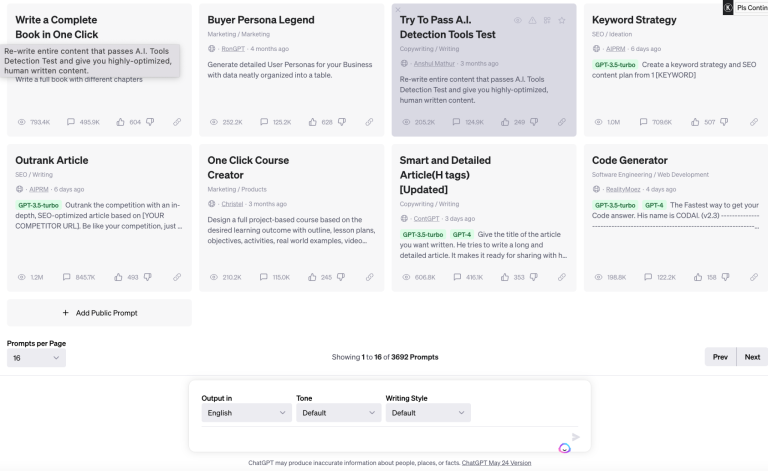The height and width of the screenshot is (471, 768).
Task: Change the Prompts per Page selector
Action: point(33,357)
